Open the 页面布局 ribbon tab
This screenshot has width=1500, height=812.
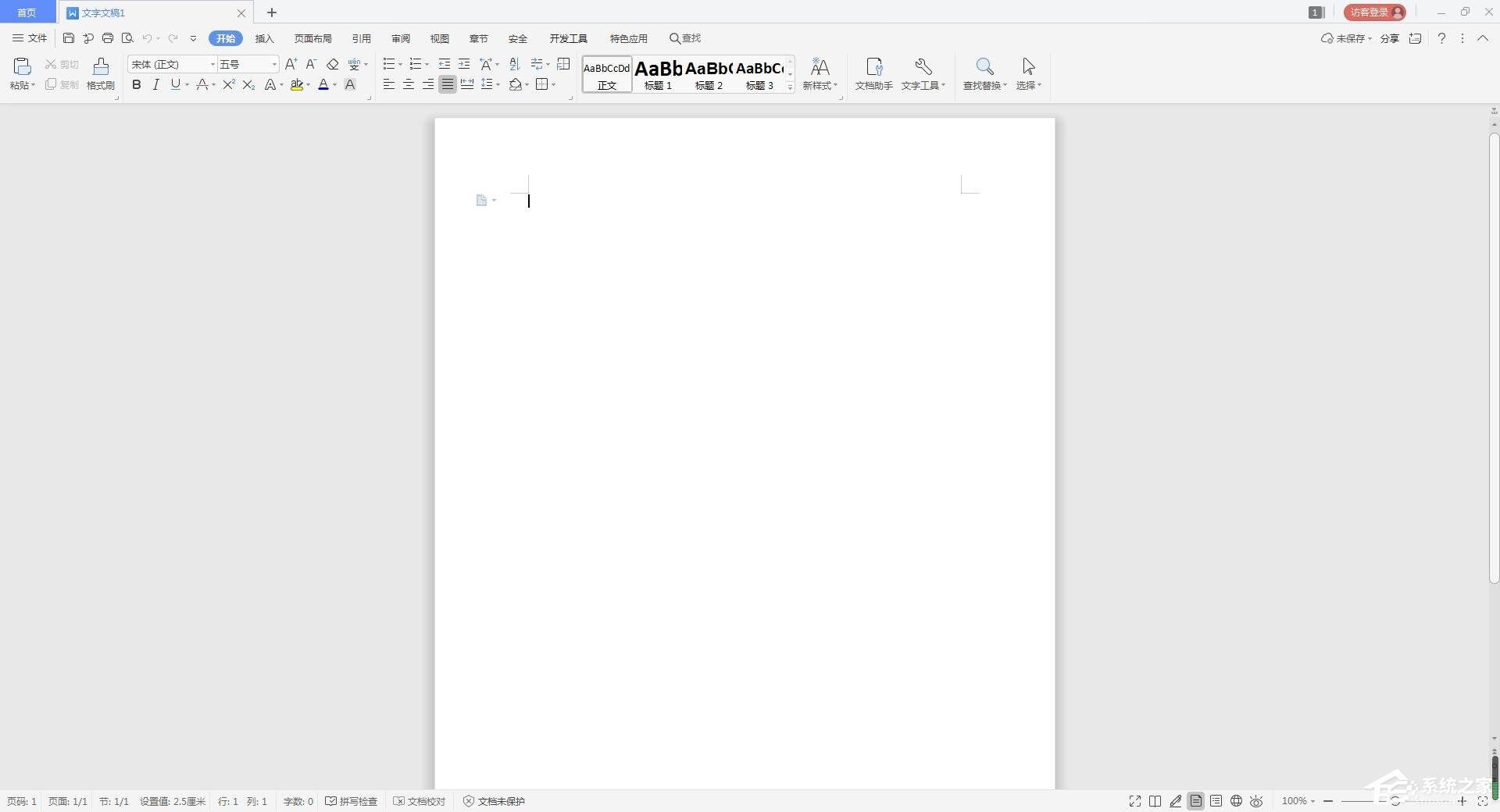click(312, 37)
